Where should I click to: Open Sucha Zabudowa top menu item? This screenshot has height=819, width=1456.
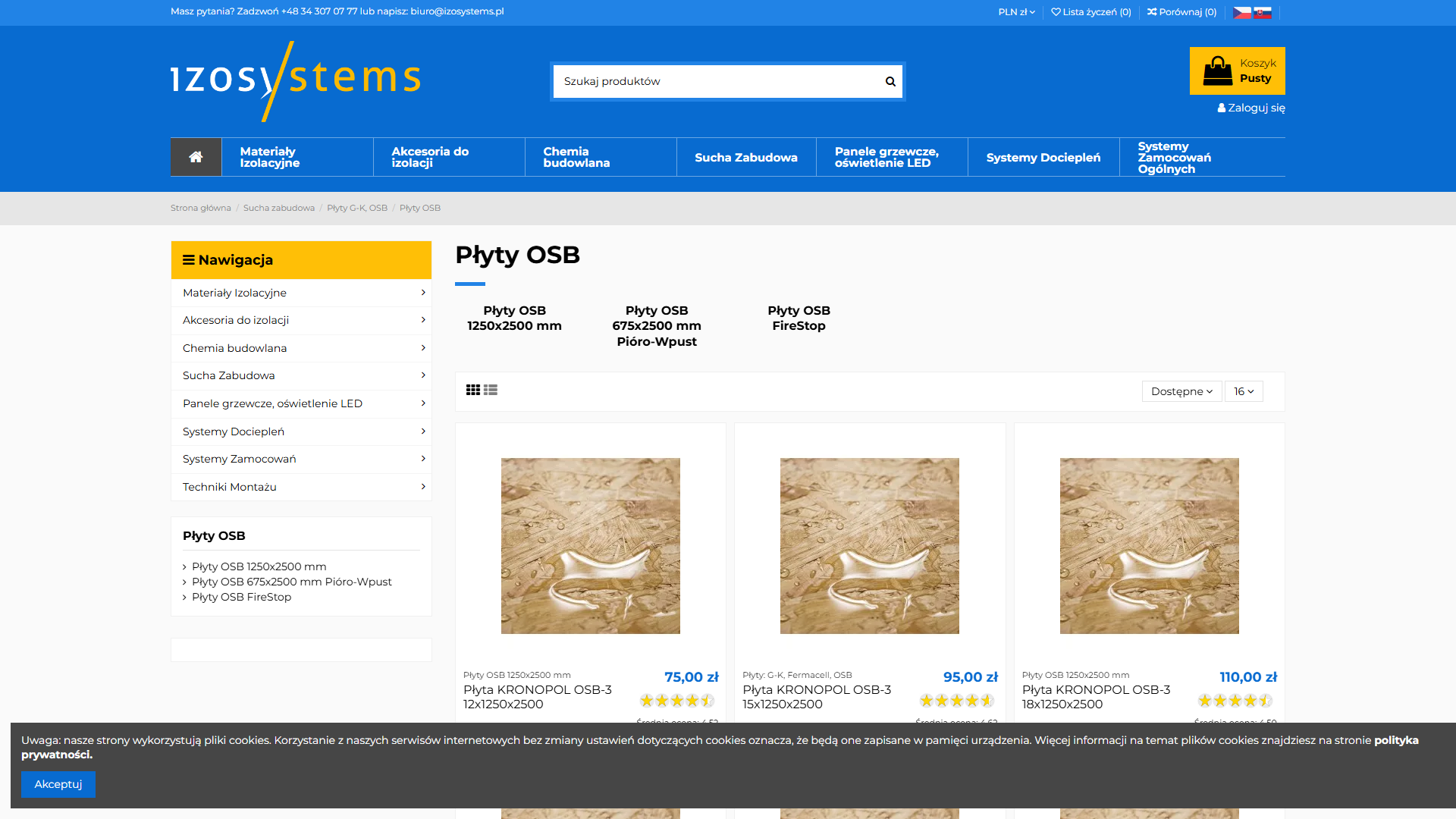point(746,157)
